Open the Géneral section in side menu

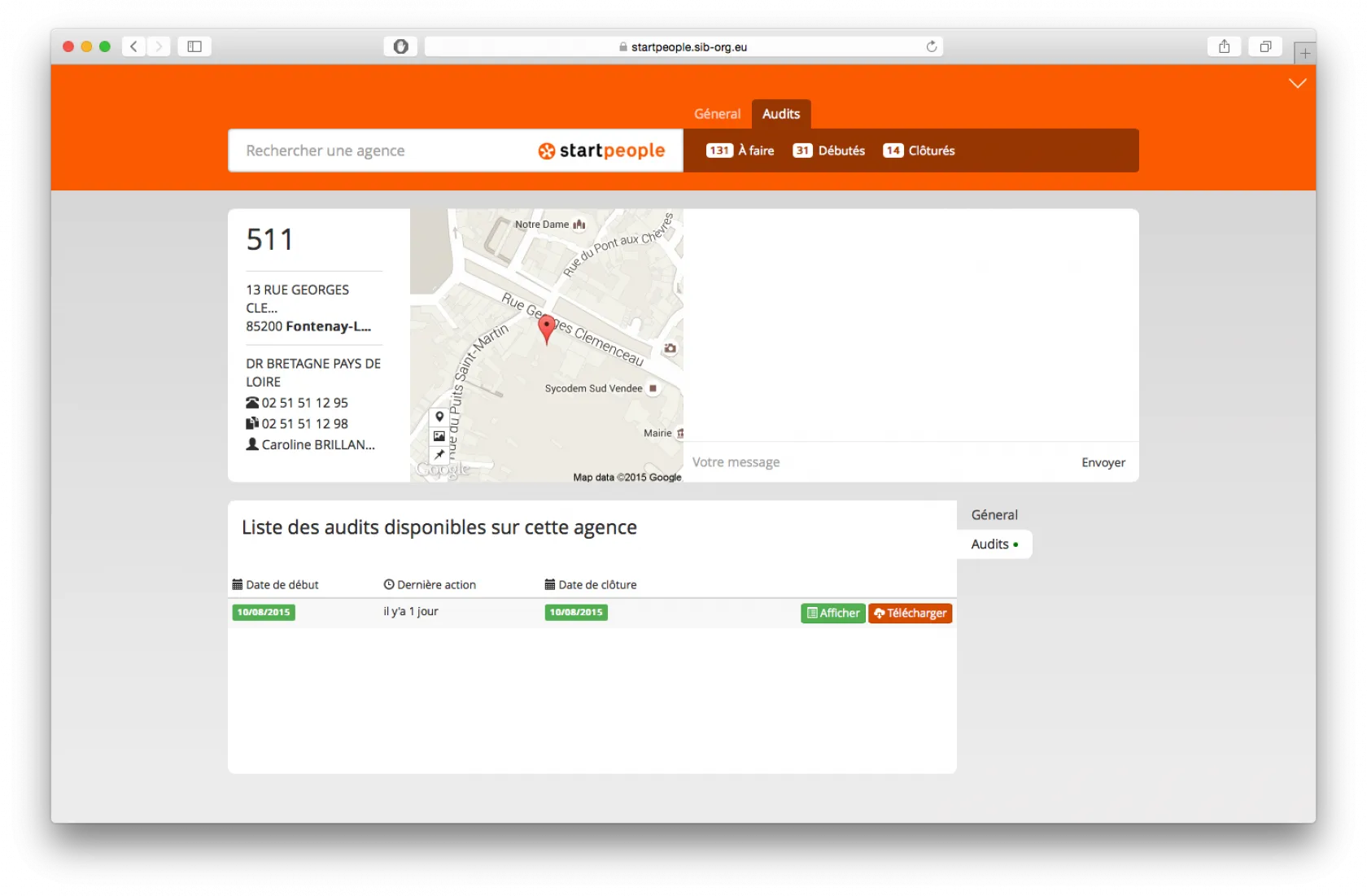[994, 515]
